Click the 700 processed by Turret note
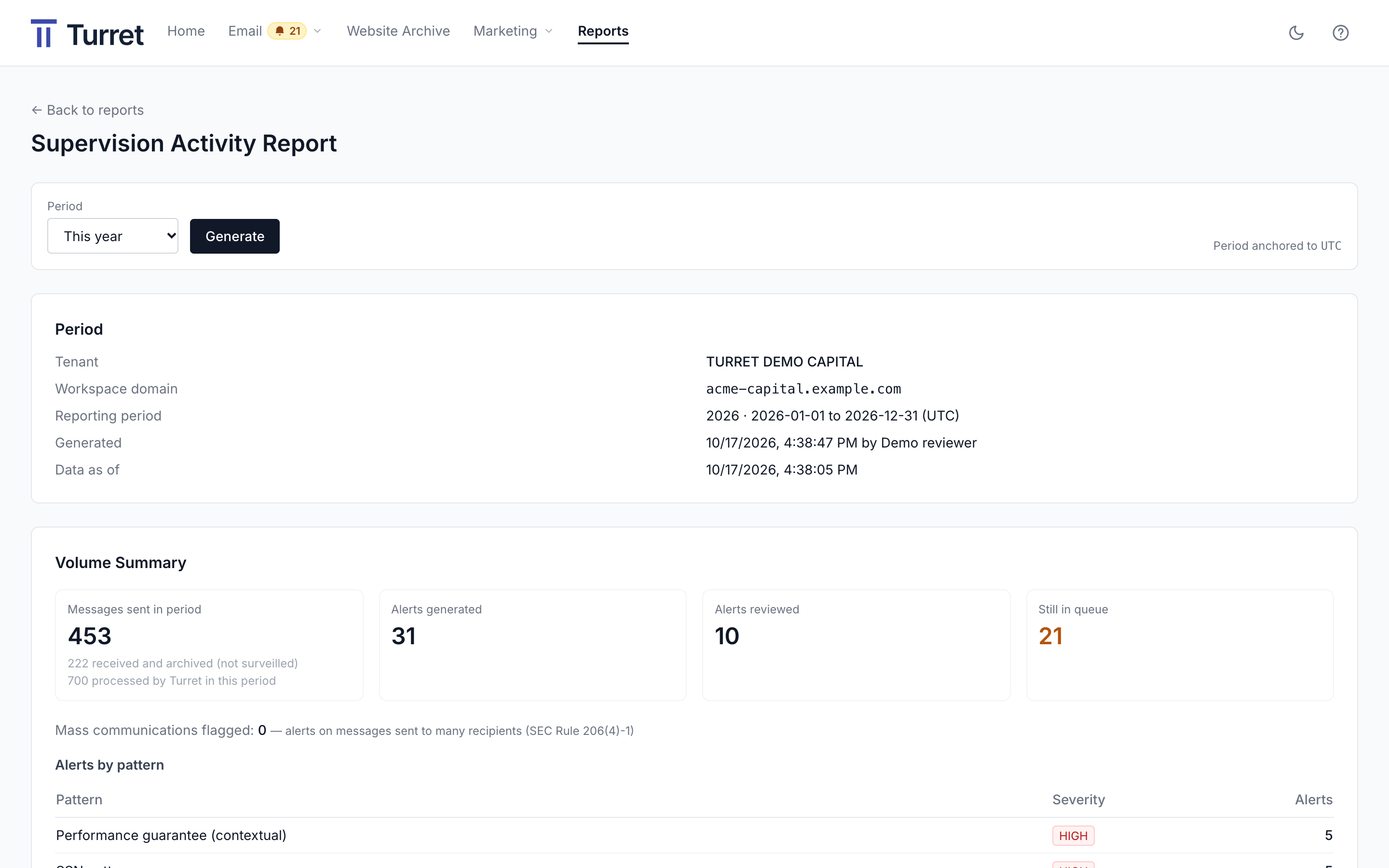This screenshot has height=868, width=1389. coord(172,680)
